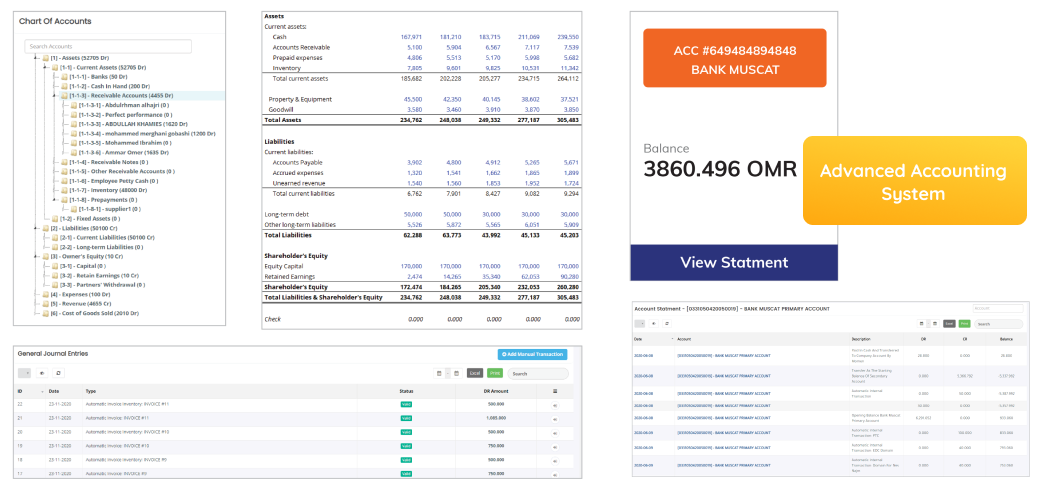This screenshot has width=1050, height=500.
Task: Select account [1-1-3-1] Abdulrhman alhajri
Action: pyautogui.click(x=124, y=105)
